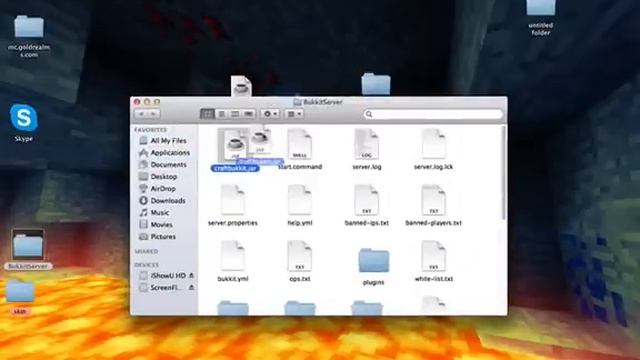Select the skin folder on desktop
640x360 pixels.
pyautogui.click(x=20, y=292)
